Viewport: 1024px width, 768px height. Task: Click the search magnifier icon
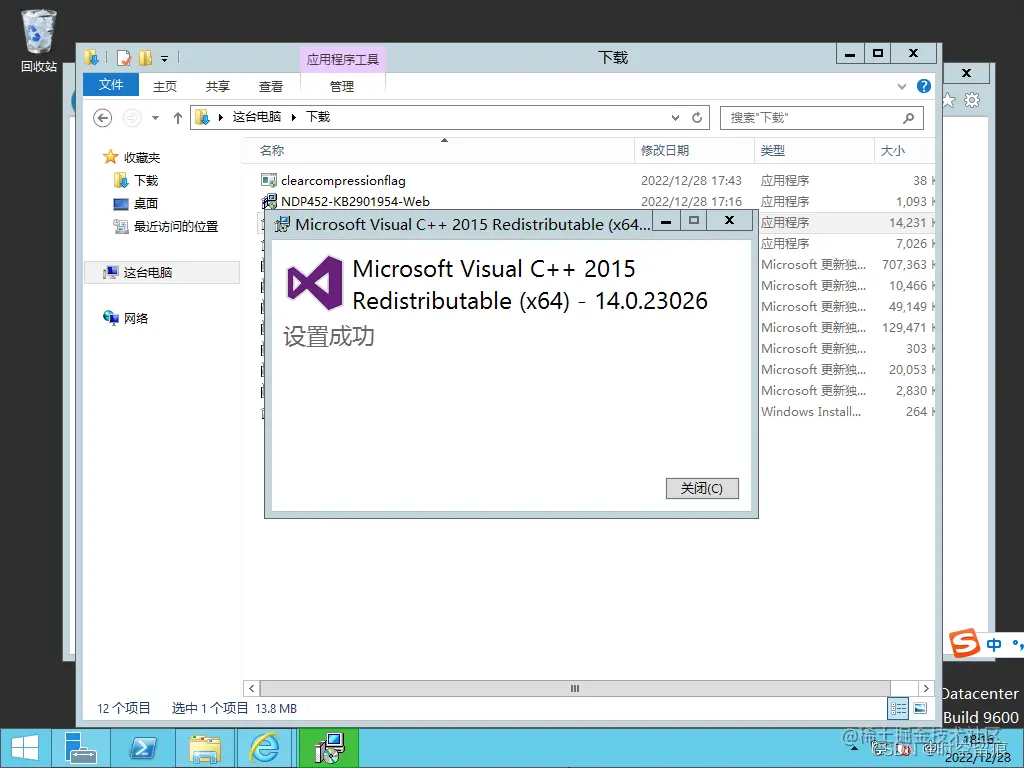coord(908,118)
